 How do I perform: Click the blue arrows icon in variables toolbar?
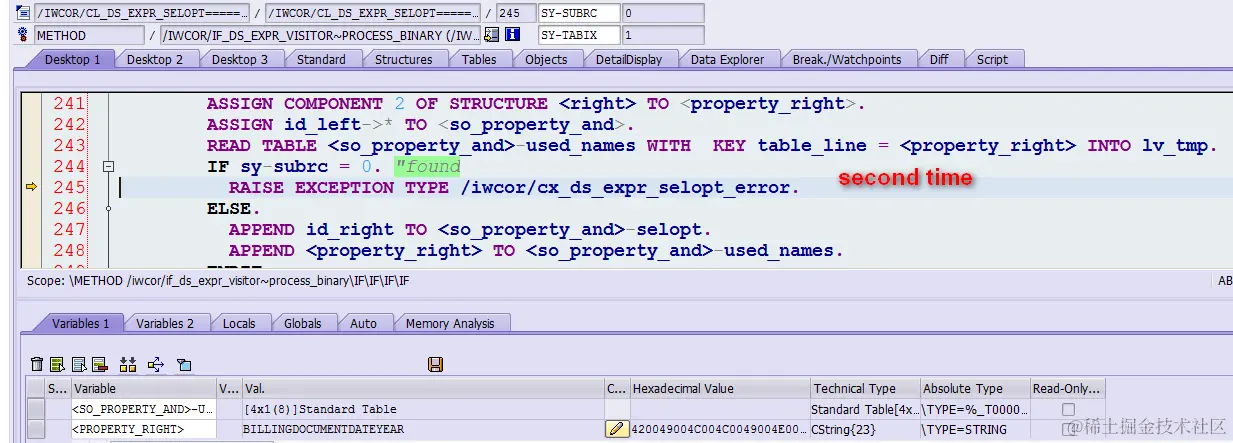pos(156,365)
